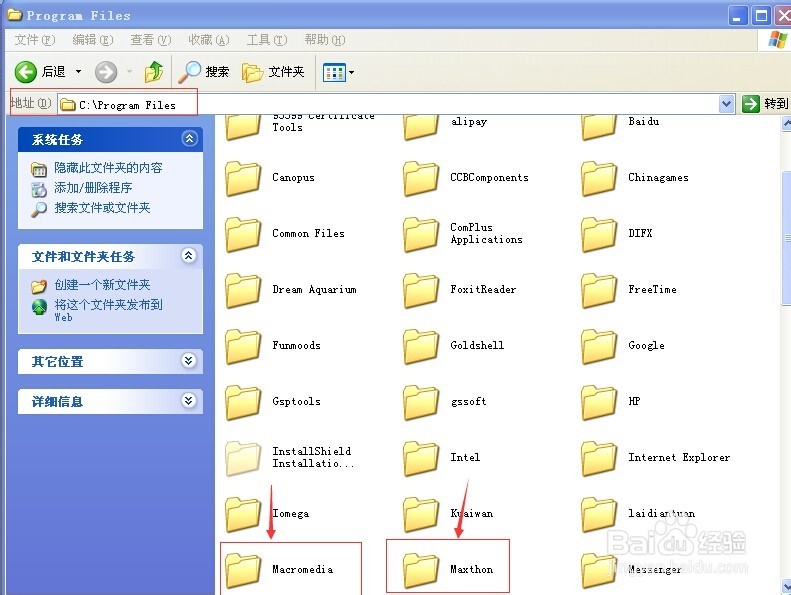This screenshot has width=791, height=595.
Task: Open the Back history dropdown arrow
Action: tap(78, 72)
